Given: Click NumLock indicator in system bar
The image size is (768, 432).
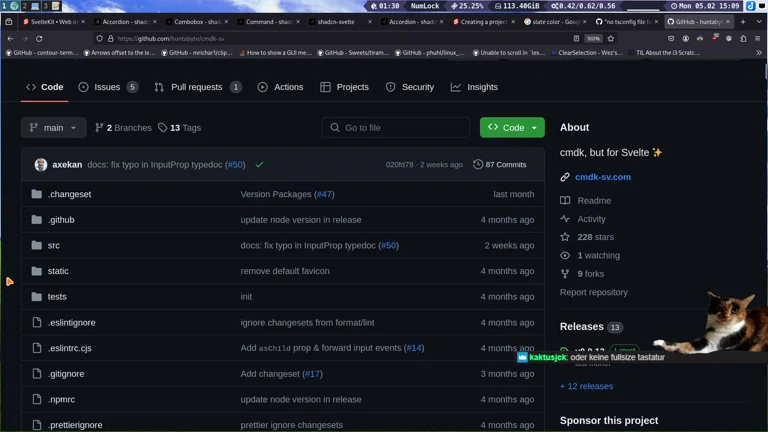Looking at the screenshot, I should (x=425, y=6).
